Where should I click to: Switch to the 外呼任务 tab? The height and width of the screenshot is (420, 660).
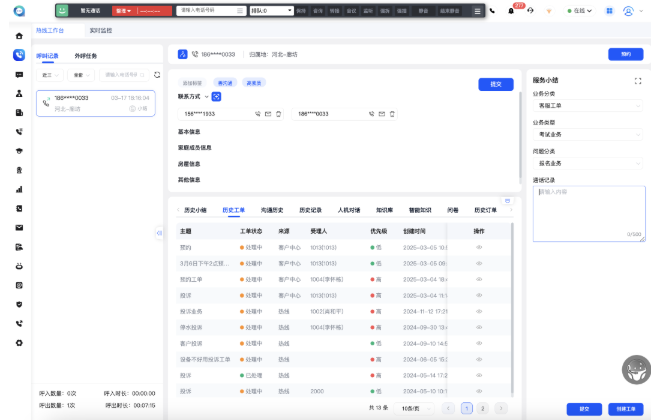click(87, 56)
